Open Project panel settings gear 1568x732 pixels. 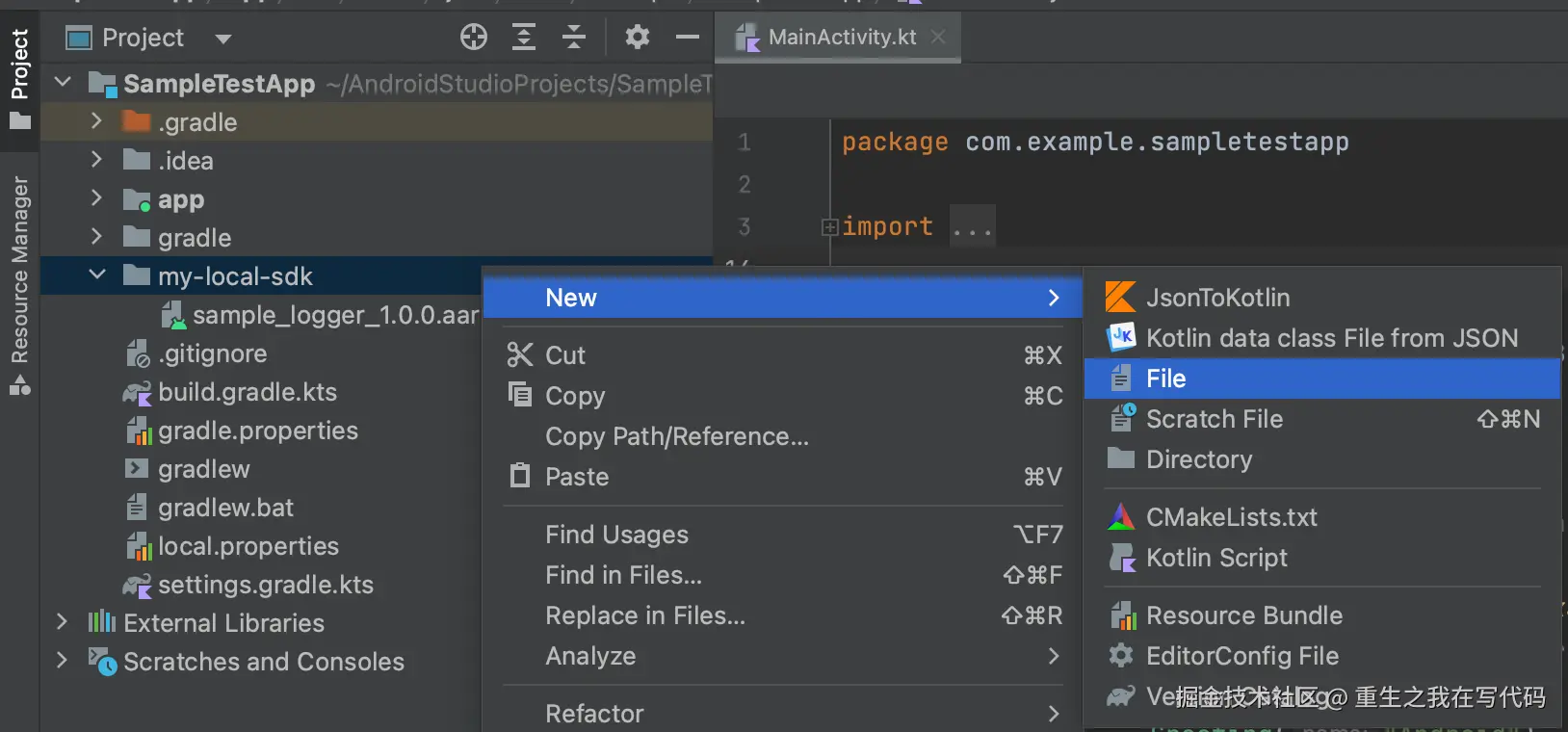(x=637, y=38)
